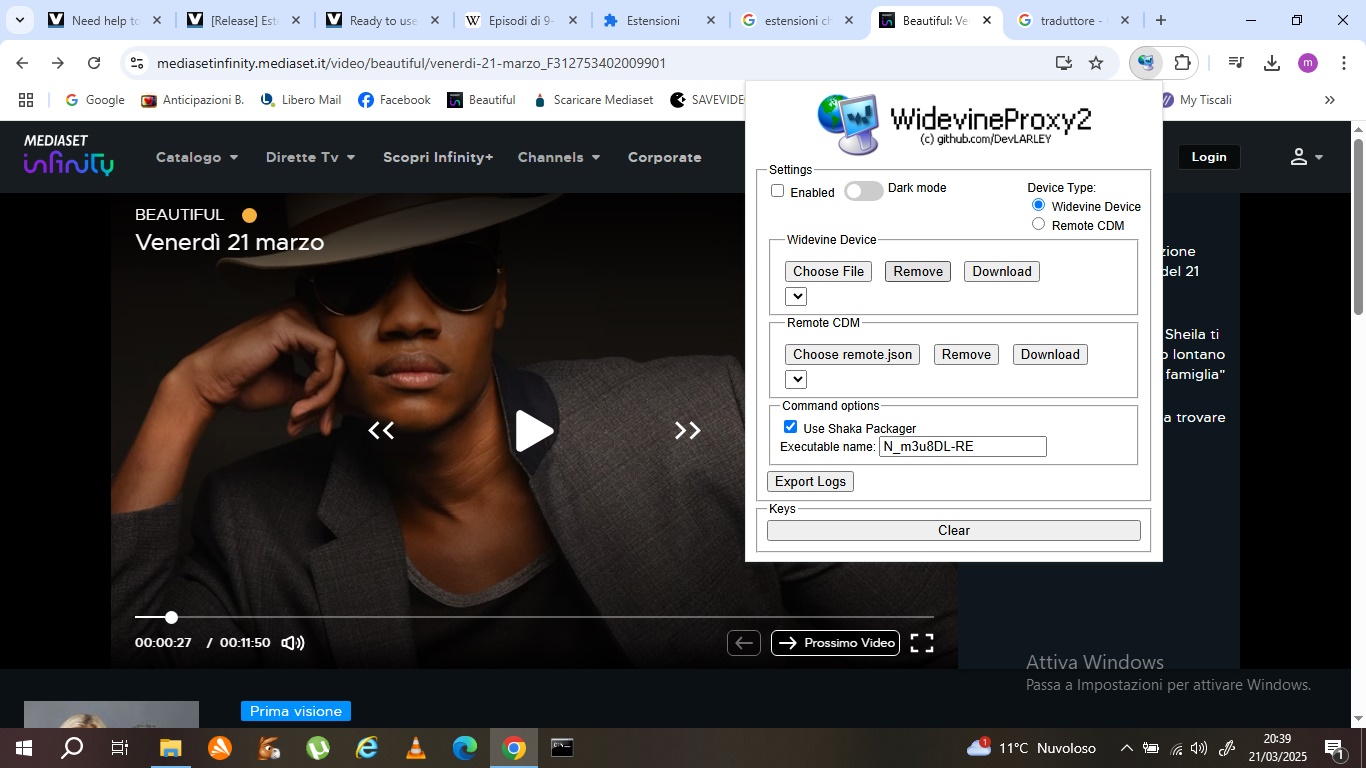This screenshot has width=1366, height=768.
Task: Expand the Dirette Tv menu
Action: click(310, 157)
